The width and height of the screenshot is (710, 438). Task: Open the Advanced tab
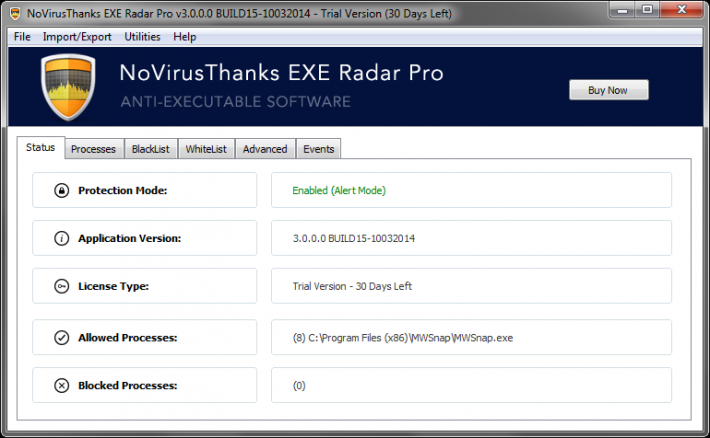(x=265, y=149)
